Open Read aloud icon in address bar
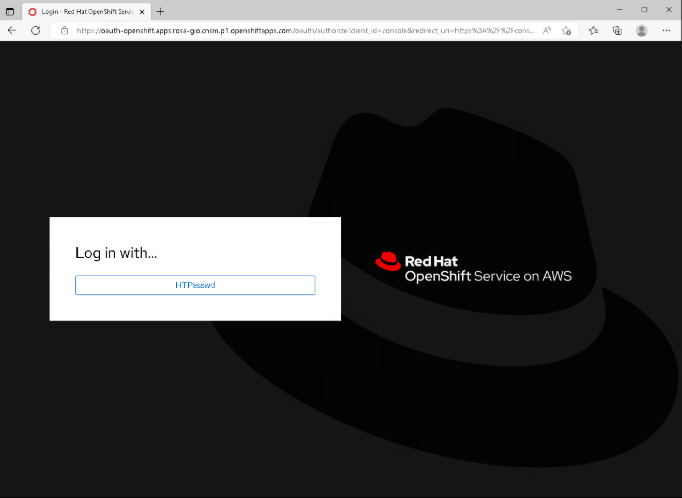 tap(547, 30)
